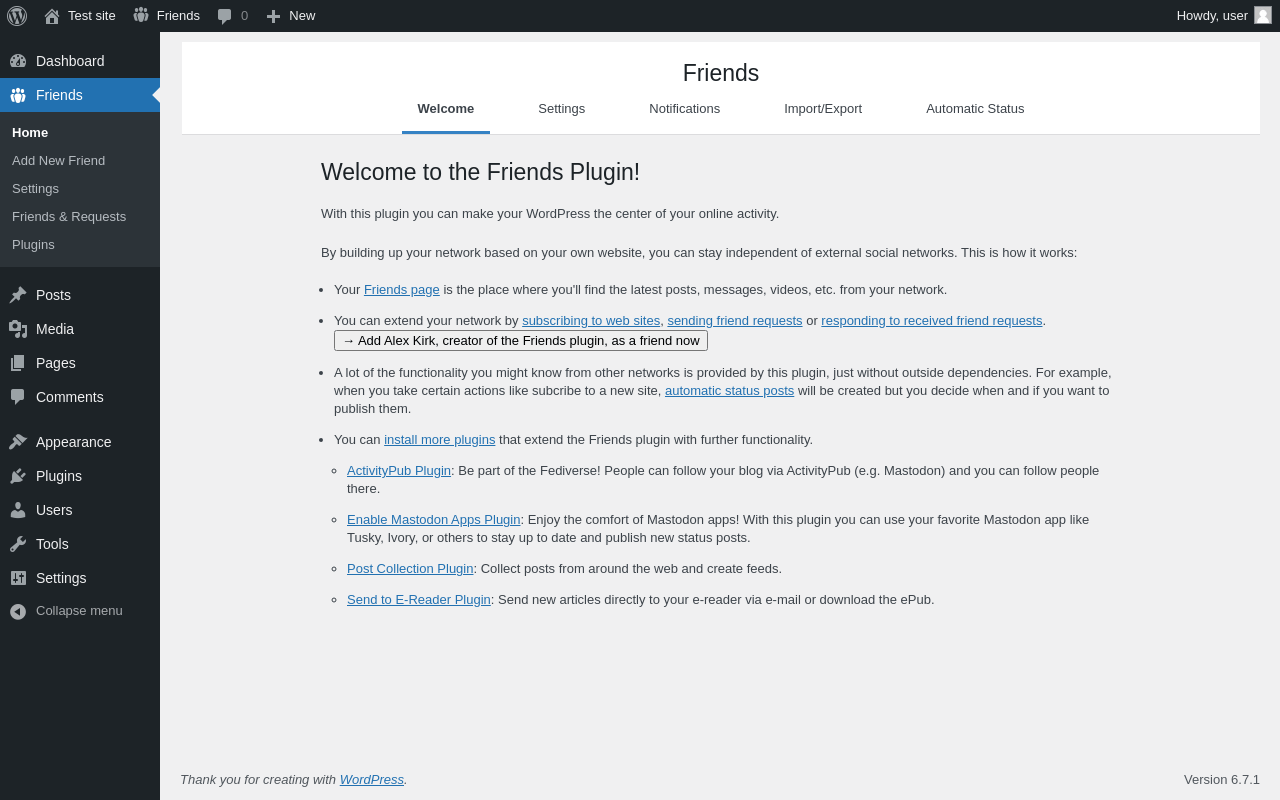Screen dimensions: 1280x800
Task: Click Howdy, user account text
Action: coord(1212,16)
